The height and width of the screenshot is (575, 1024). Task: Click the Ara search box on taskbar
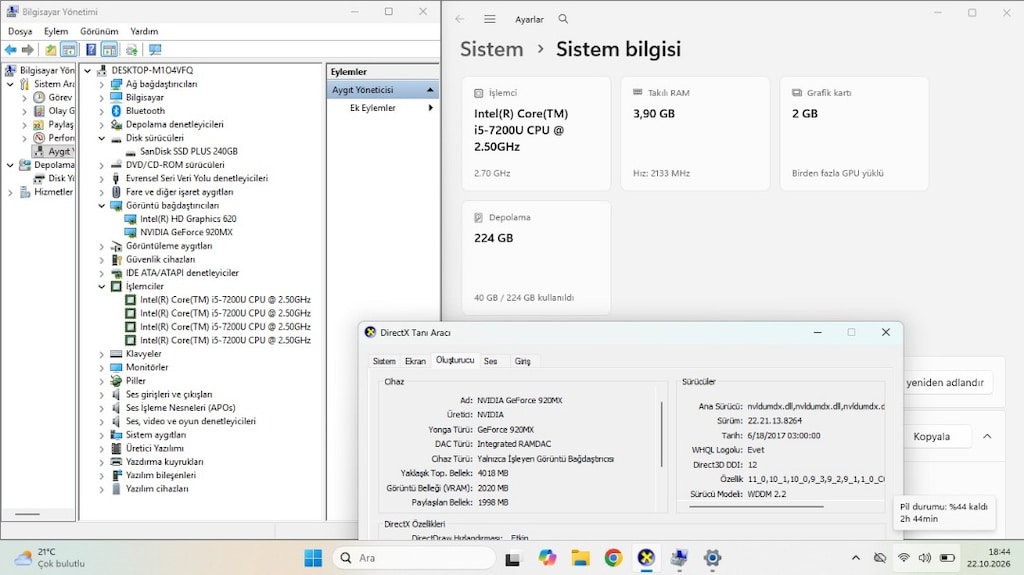pos(414,557)
